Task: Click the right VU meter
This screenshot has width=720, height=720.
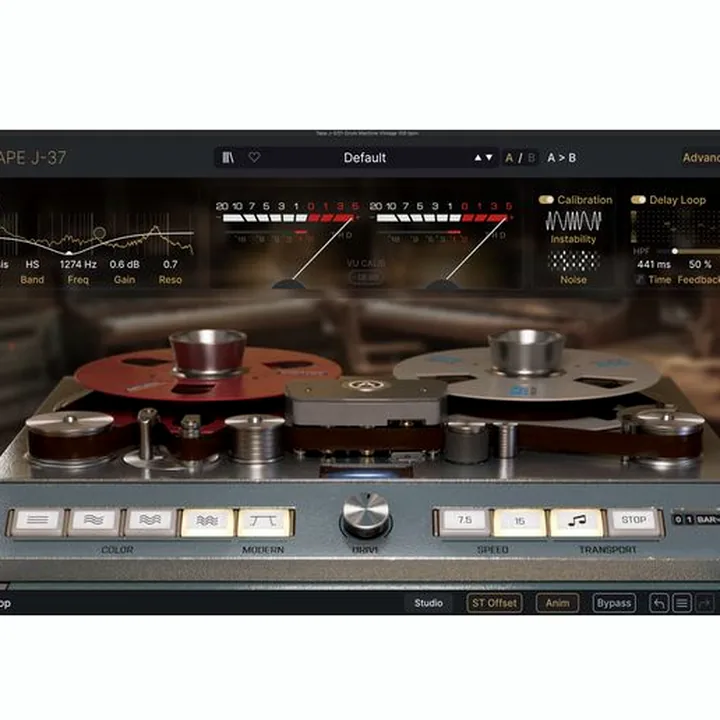Action: pos(442,244)
